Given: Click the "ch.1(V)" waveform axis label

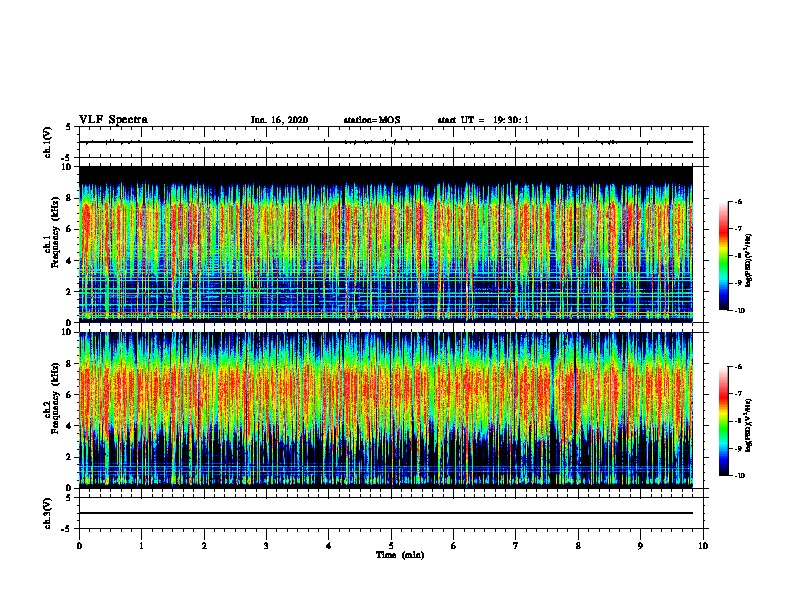Looking at the screenshot, I should [x=47, y=142].
